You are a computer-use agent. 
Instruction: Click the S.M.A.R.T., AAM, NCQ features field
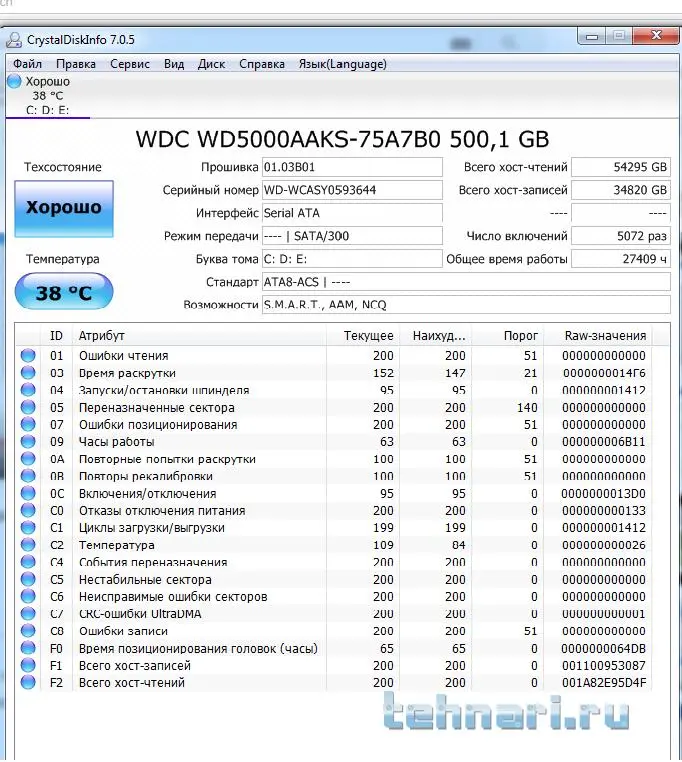pyautogui.click(x=466, y=305)
